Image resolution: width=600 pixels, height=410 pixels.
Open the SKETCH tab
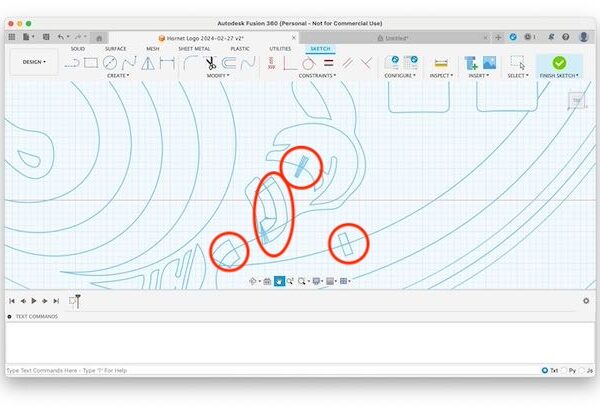click(320, 49)
